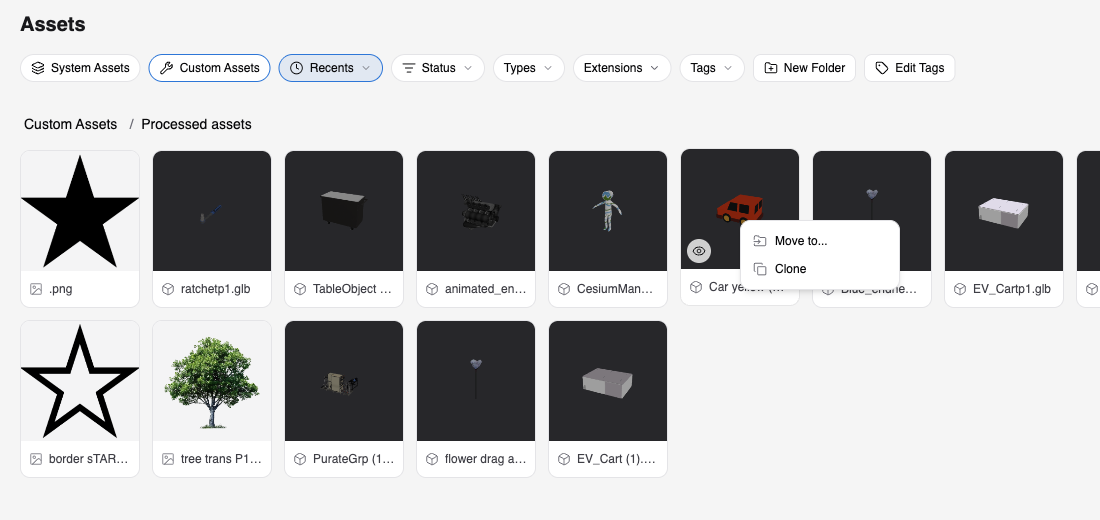Click cube icon beside PurateGrp label

tap(300, 459)
